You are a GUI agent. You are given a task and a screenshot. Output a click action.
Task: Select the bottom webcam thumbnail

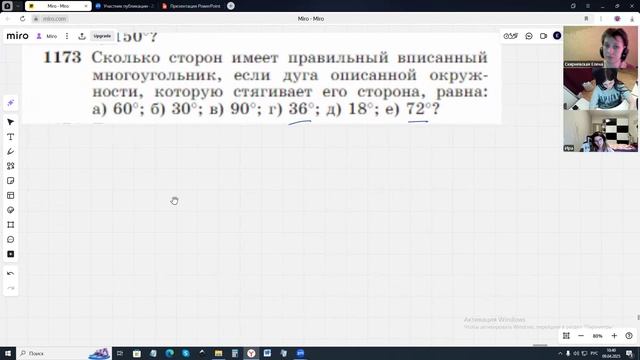tap(600, 131)
